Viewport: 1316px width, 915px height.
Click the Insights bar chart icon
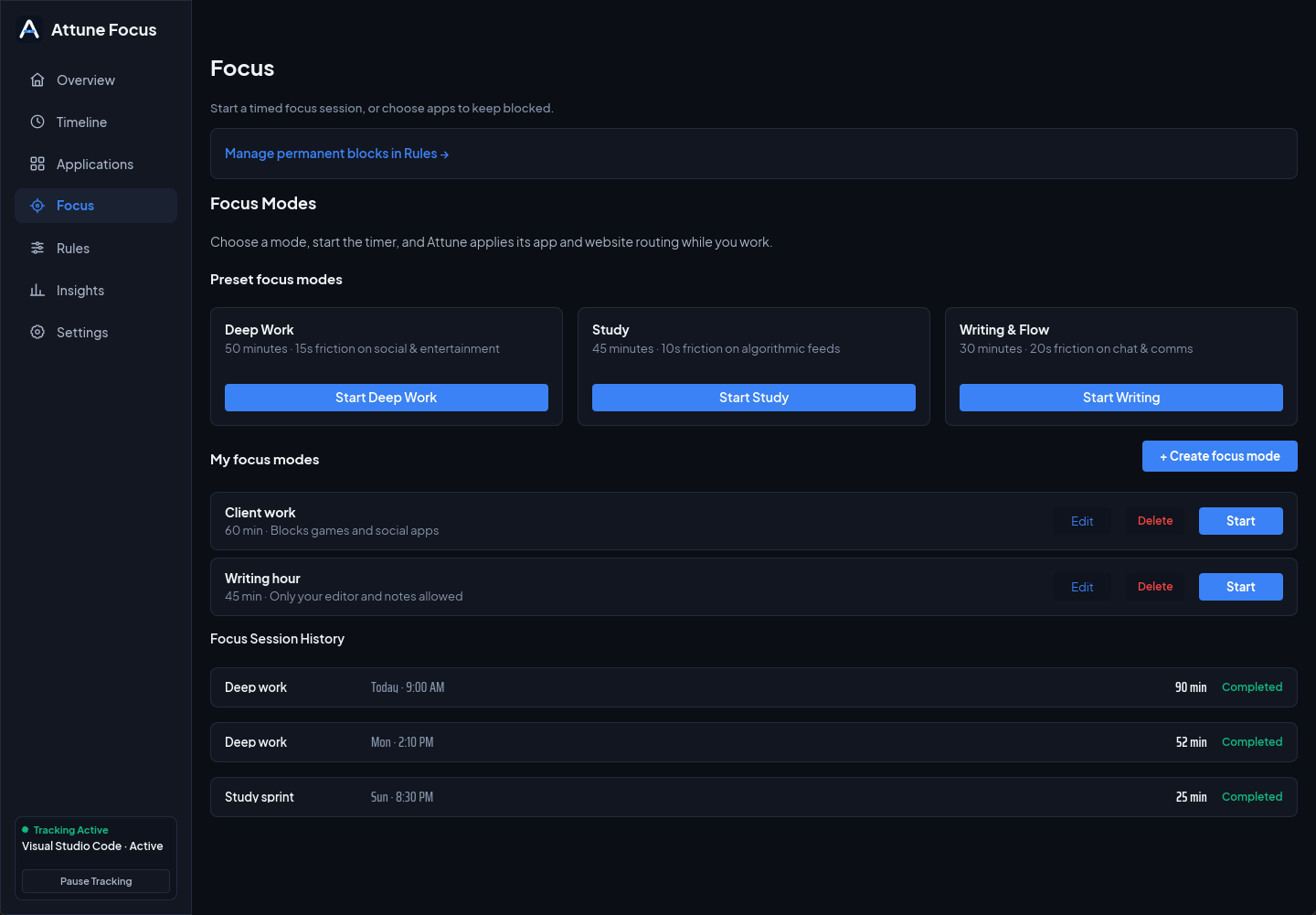pyautogui.click(x=37, y=290)
